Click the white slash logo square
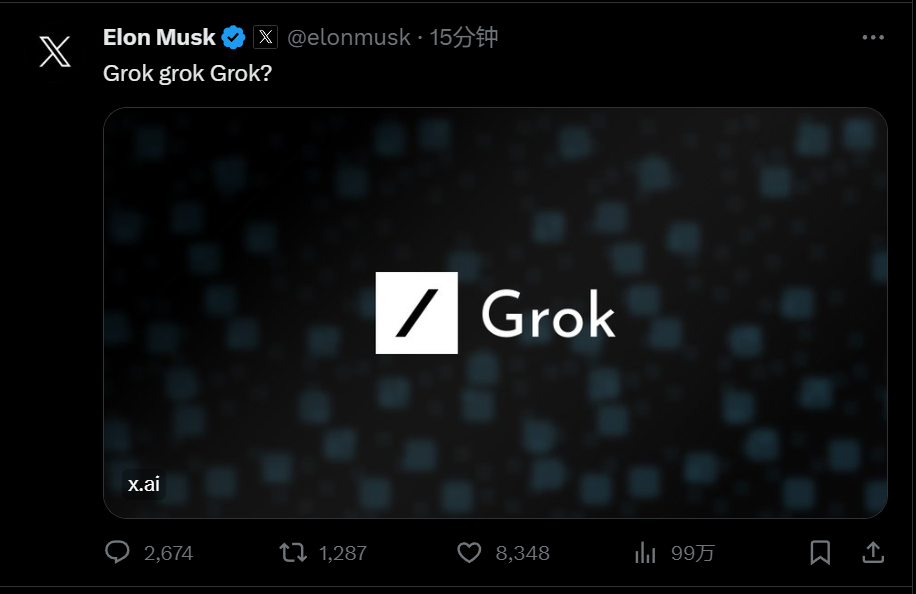916x594 pixels. [x=417, y=312]
